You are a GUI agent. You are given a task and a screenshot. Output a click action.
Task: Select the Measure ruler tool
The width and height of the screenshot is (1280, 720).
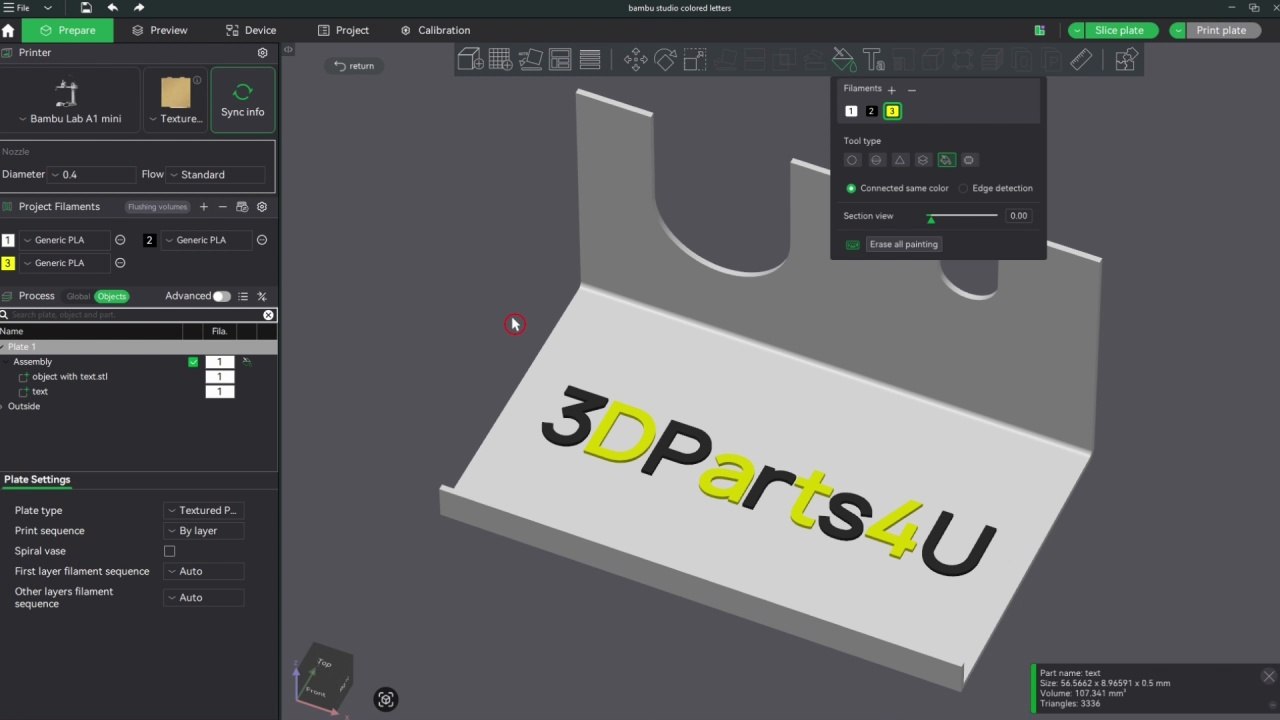(1081, 60)
